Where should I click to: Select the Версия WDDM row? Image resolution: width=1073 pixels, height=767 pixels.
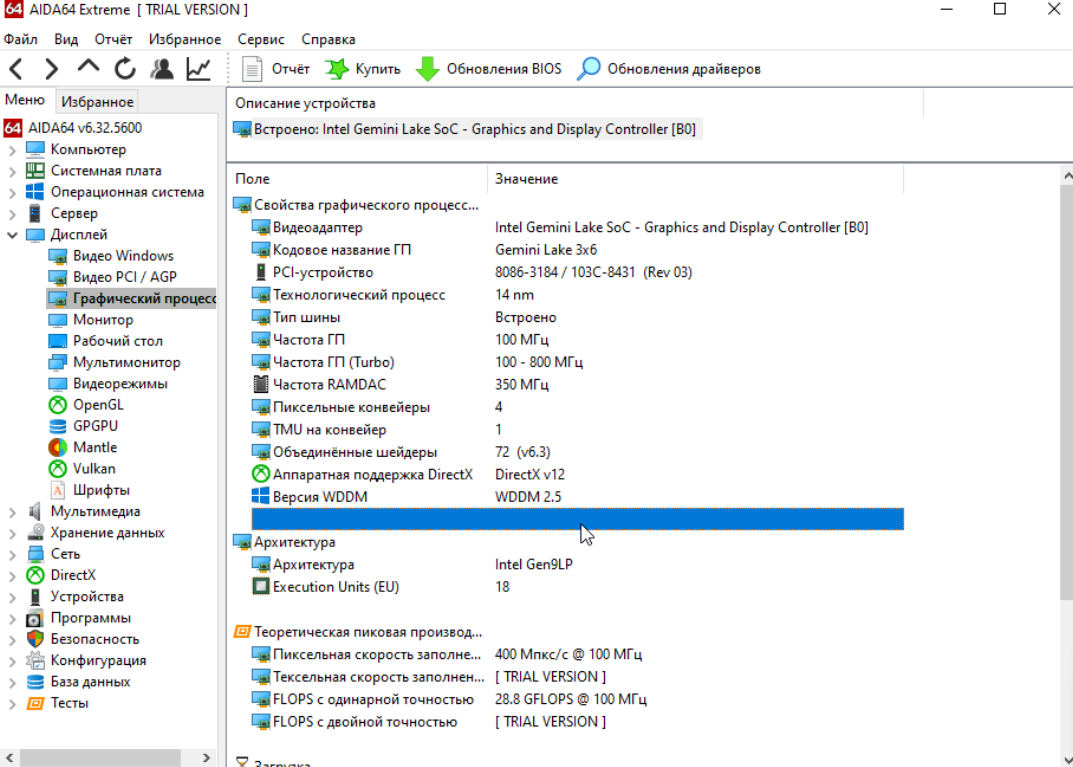[x=578, y=497]
